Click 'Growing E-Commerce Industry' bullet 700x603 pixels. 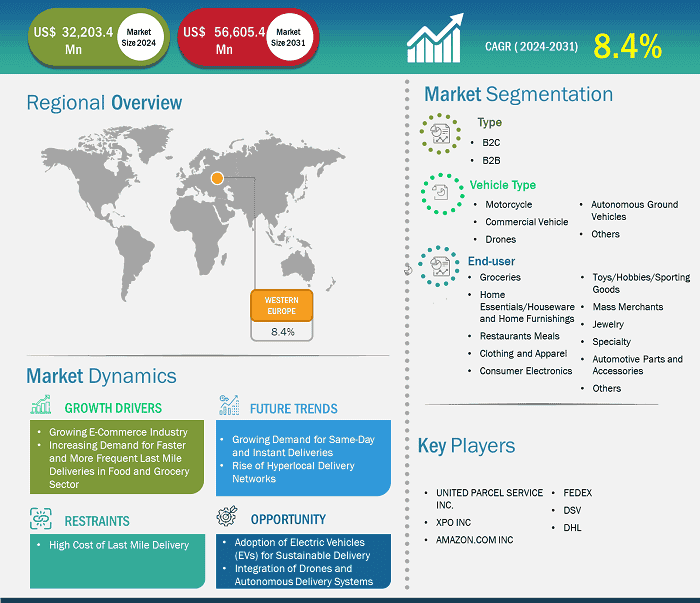[118, 432]
